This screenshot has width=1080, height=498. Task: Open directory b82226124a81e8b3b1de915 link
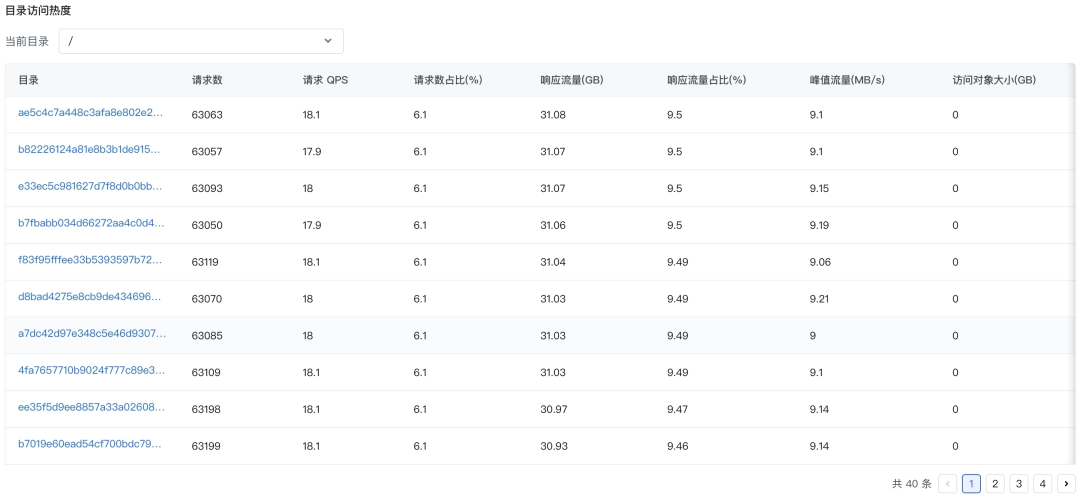click(91, 149)
